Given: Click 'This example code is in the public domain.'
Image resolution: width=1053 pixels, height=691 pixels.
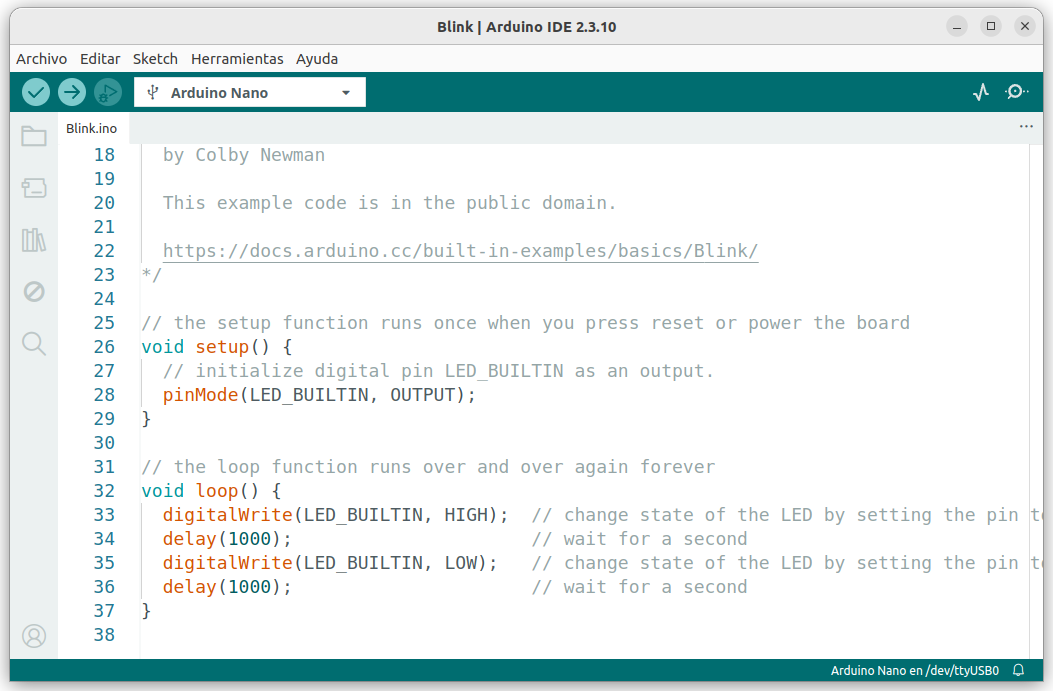Looking at the screenshot, I should coord(390,203).
